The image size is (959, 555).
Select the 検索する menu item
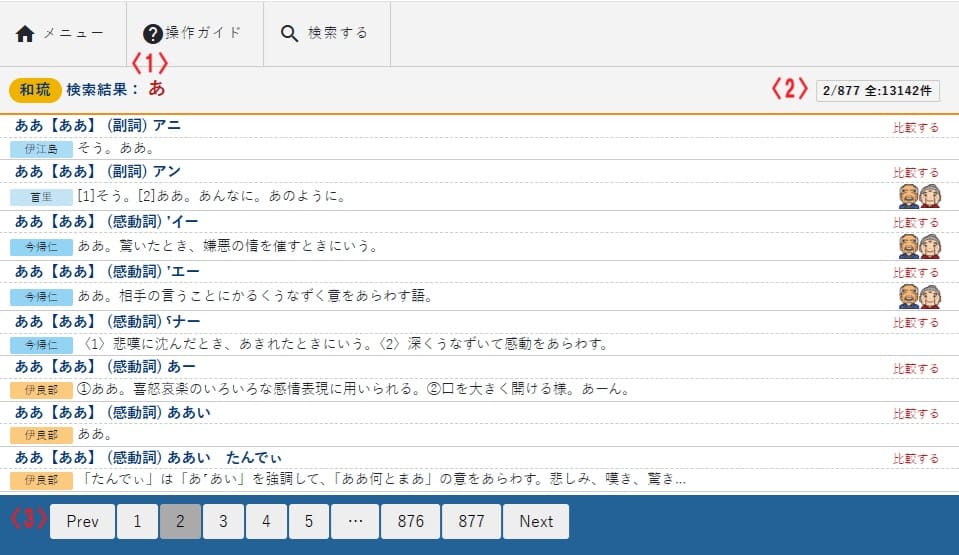pyautogui.click(x=338, y=32)
